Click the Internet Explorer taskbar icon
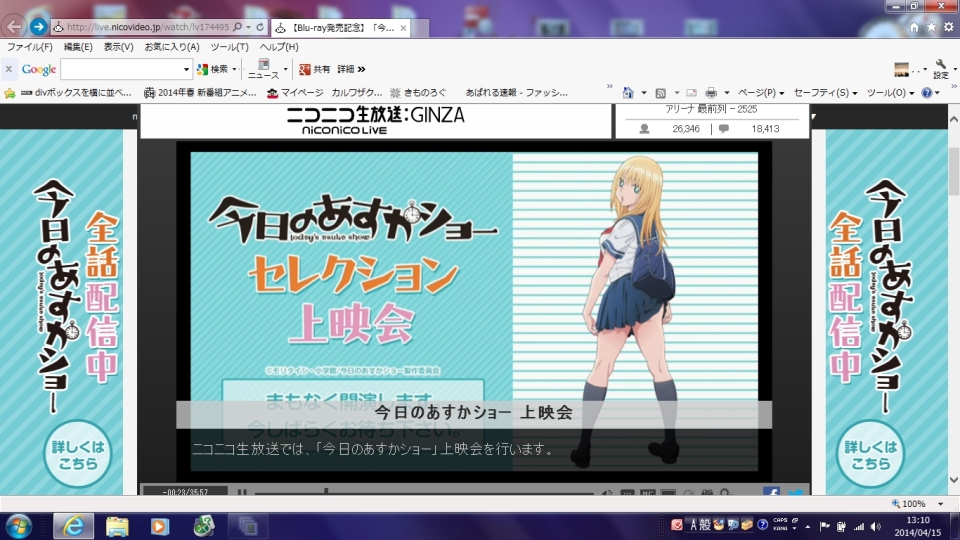 click(x=73, y=526)
